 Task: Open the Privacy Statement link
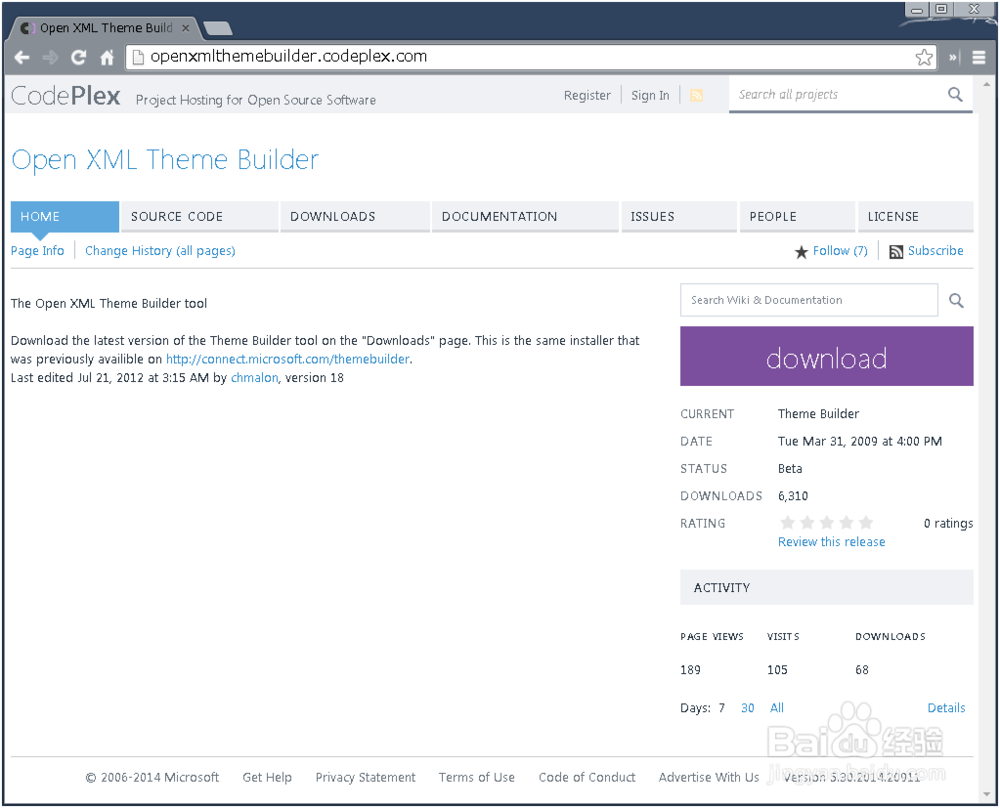[365, 777]
